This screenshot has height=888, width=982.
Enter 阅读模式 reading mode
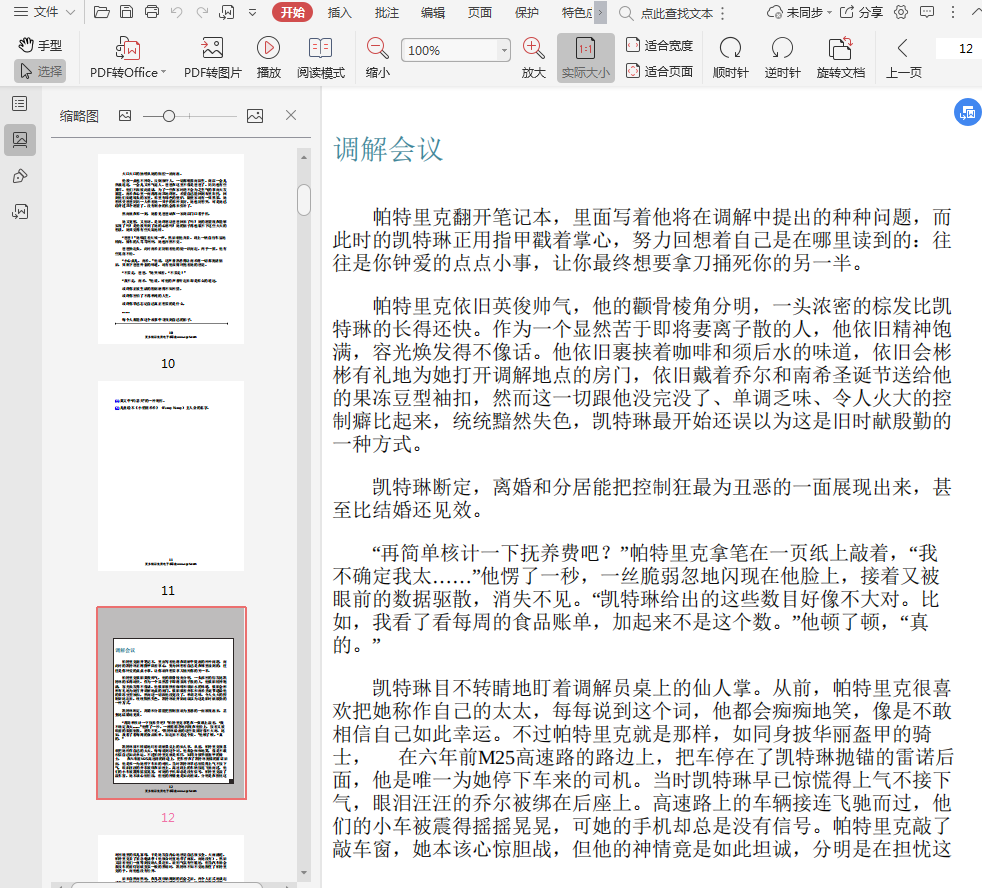tap(320, 48)
